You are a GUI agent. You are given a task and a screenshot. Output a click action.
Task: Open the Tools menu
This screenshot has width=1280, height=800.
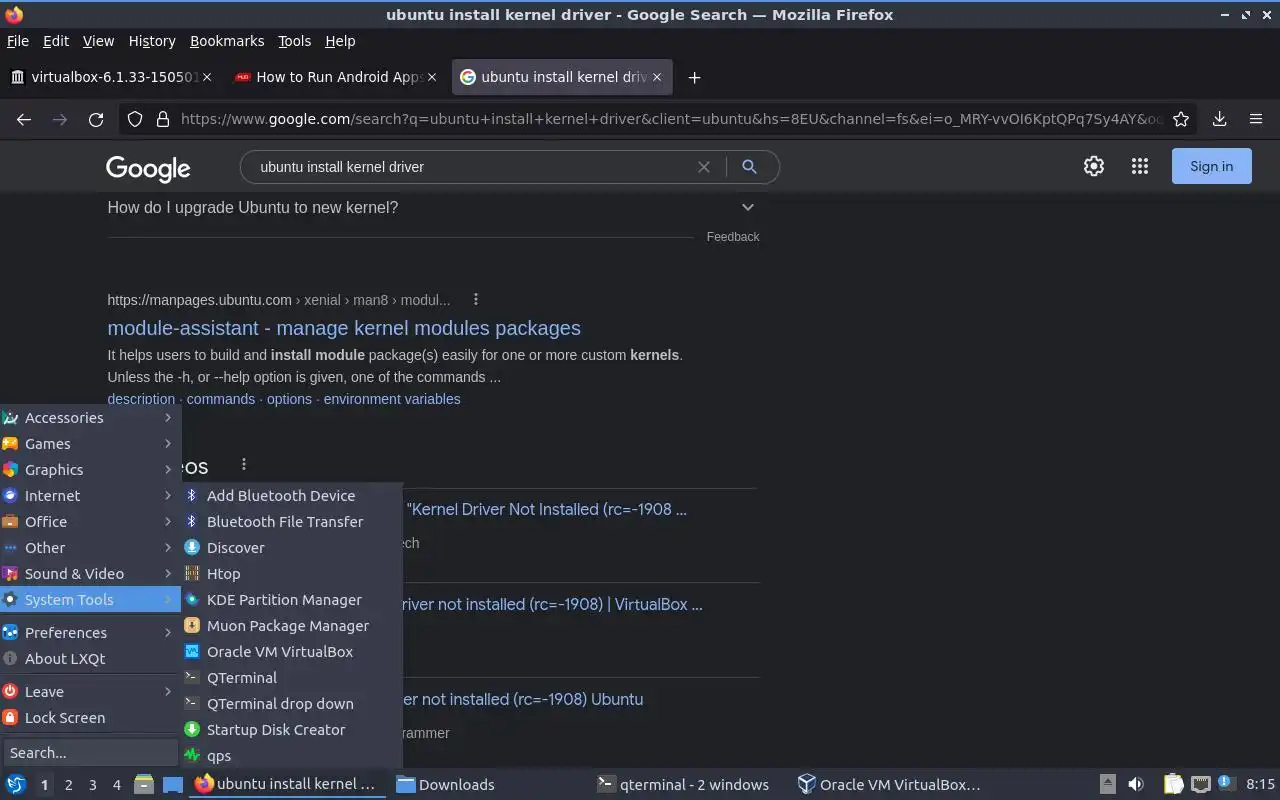coord(294,41)
